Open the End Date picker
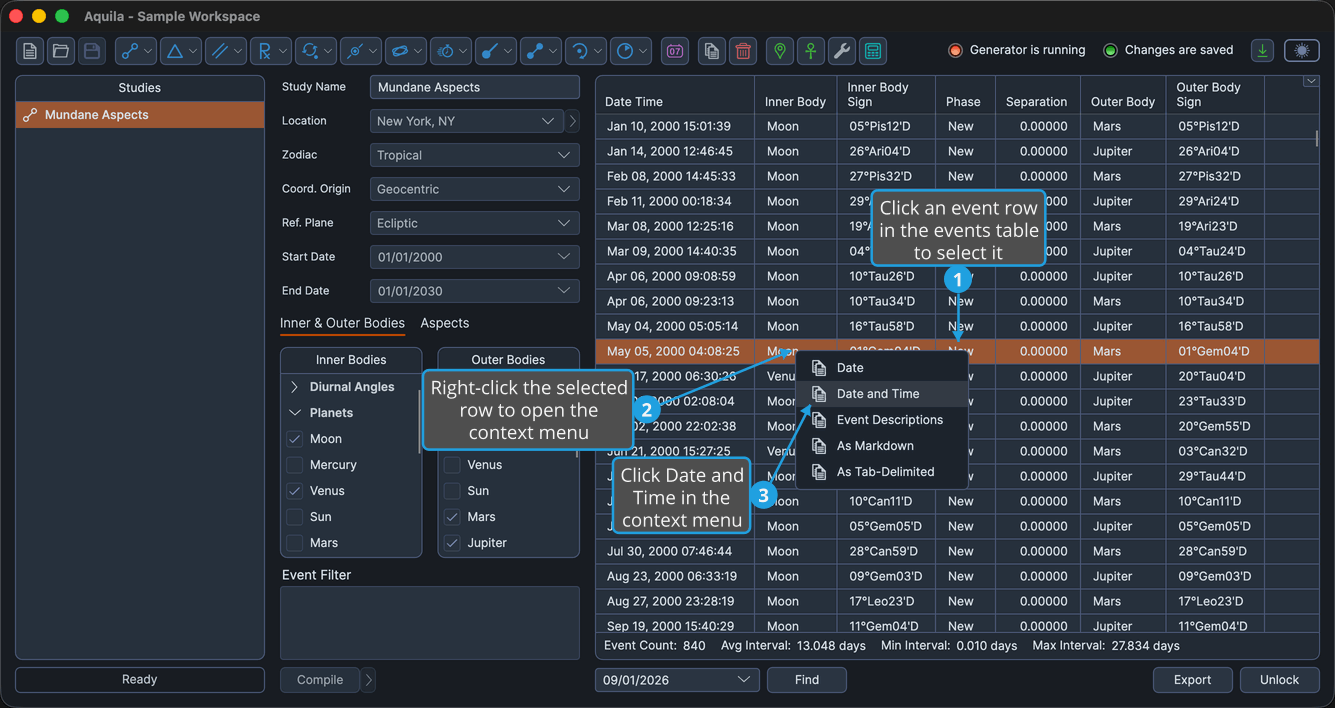Viewport: 1335px width, 708px height. point(474,291)
